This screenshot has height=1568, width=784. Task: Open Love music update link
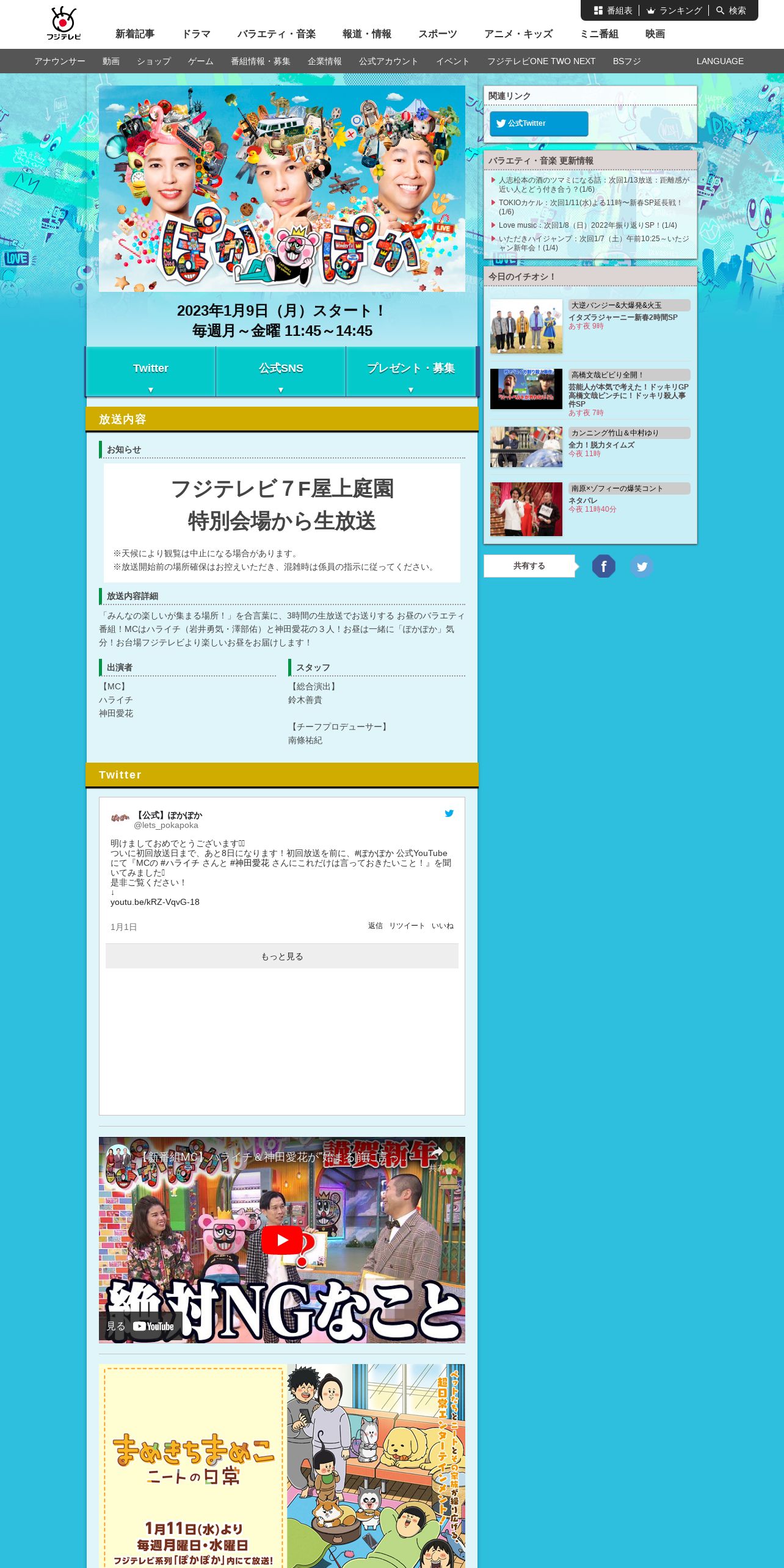pyautogui.click(x=587, y=225)
